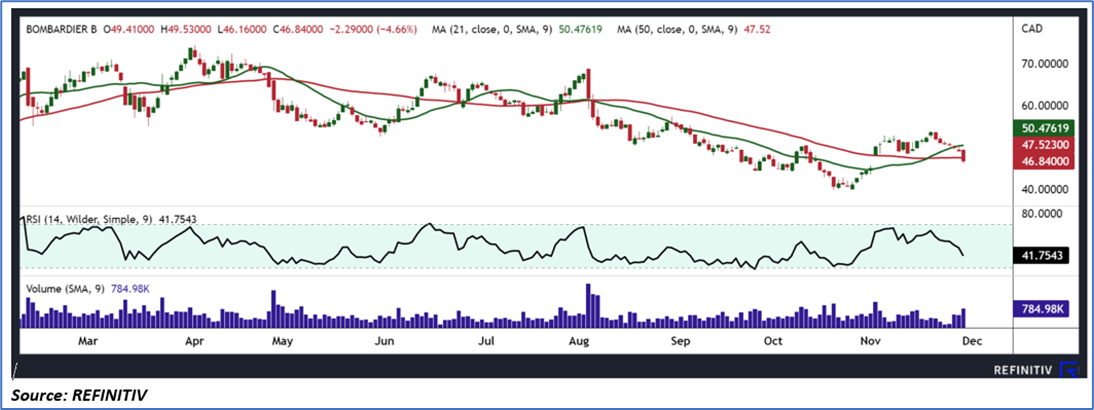The width and height of the screenshot is (1094, 410).
Task: Click the red 46.84000 last price tag
Action: tap(1044, 161)
